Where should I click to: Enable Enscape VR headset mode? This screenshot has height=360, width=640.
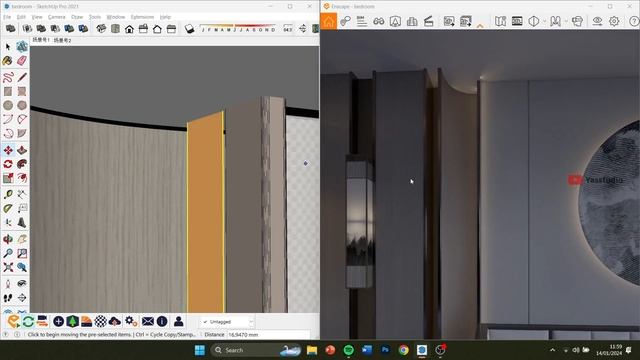point(577,21)
